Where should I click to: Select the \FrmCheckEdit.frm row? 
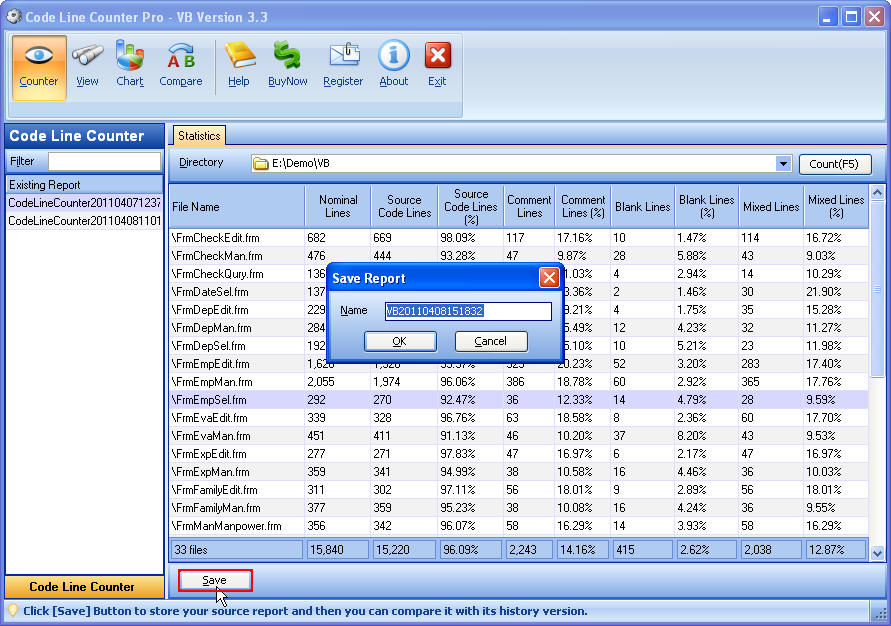point(519,238)
